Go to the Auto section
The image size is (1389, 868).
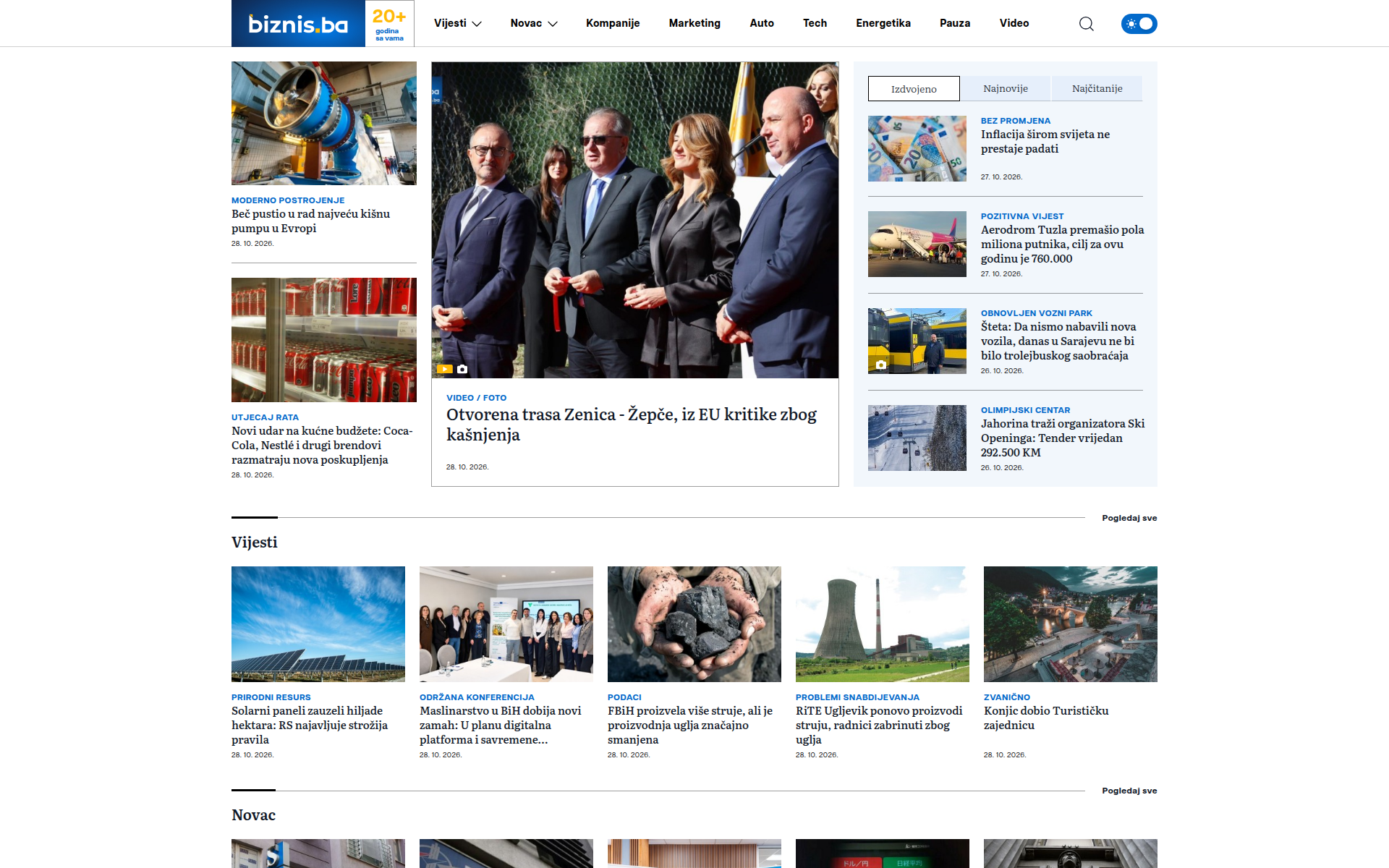point(762,23)
